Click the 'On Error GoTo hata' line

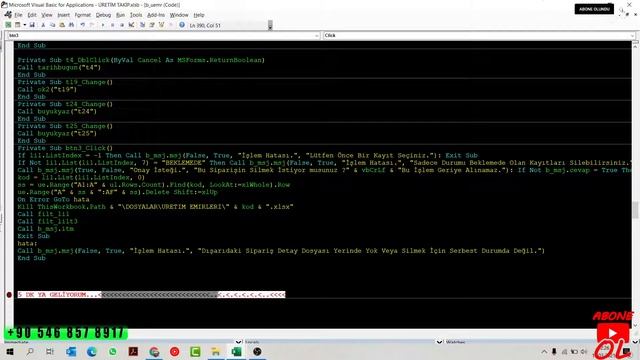53,200
